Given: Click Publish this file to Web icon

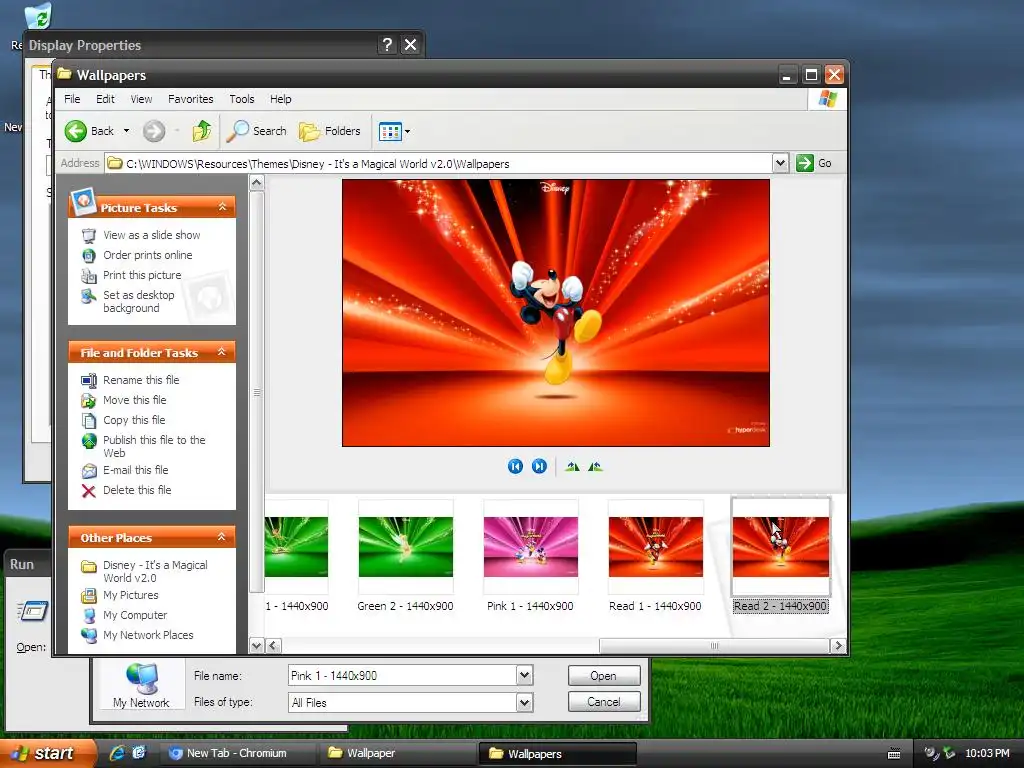Looking at the screenshot, I should tap(89, 441).
